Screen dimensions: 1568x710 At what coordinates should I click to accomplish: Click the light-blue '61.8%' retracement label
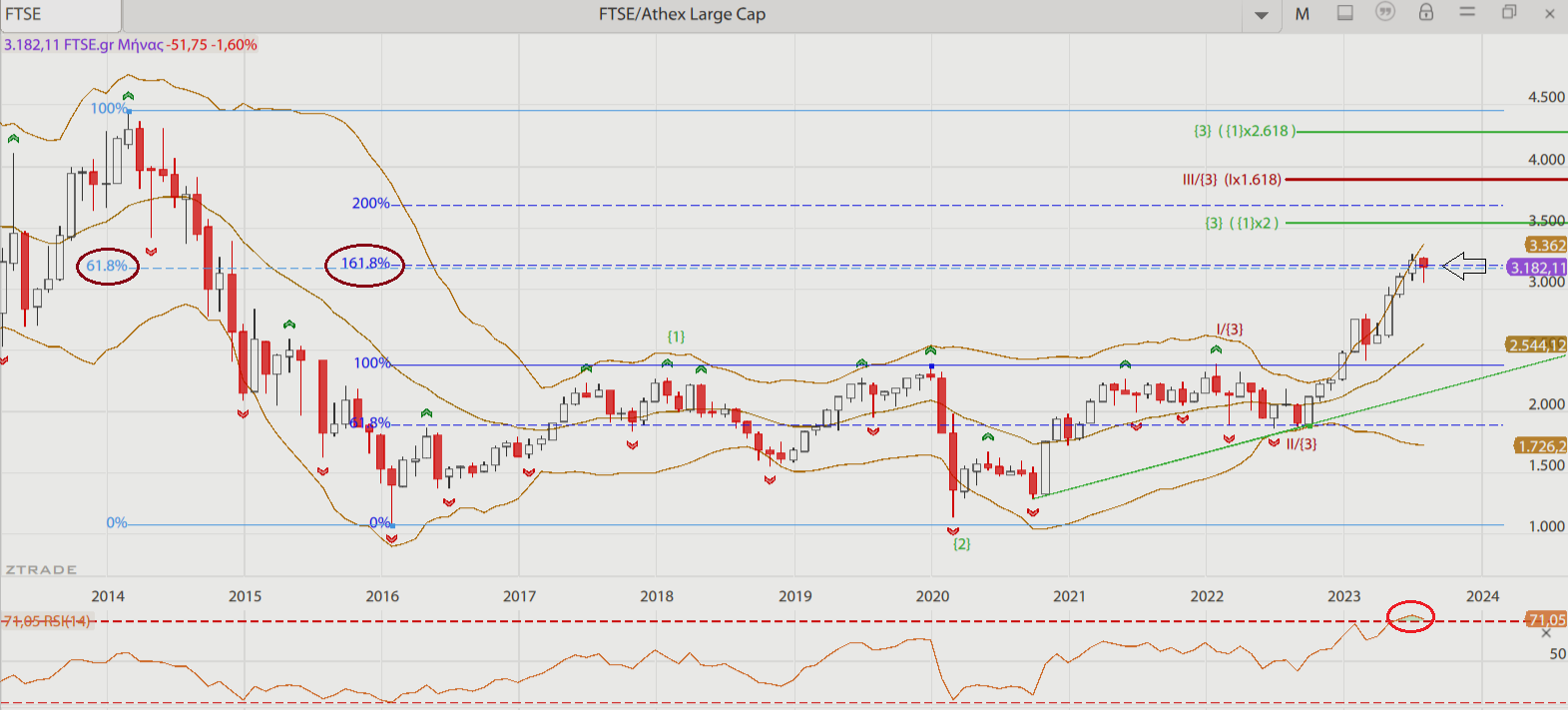coord(107,266)
